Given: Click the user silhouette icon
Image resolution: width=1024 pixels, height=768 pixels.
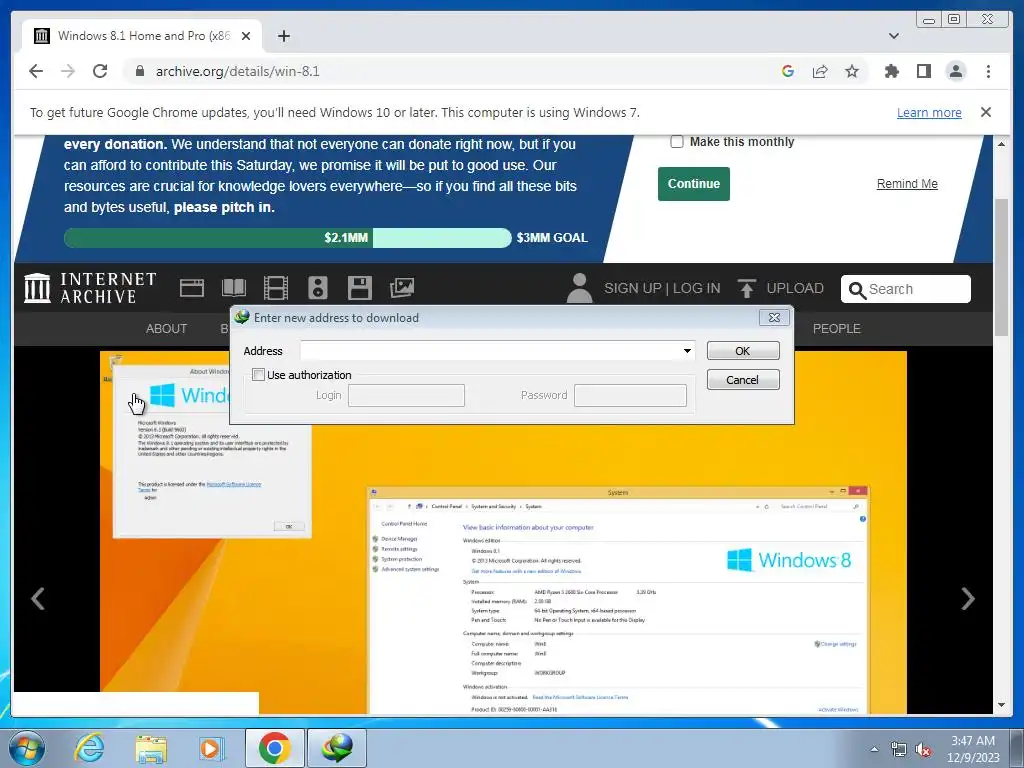Looking at the screenshot, I should click(x=579, y=288).
